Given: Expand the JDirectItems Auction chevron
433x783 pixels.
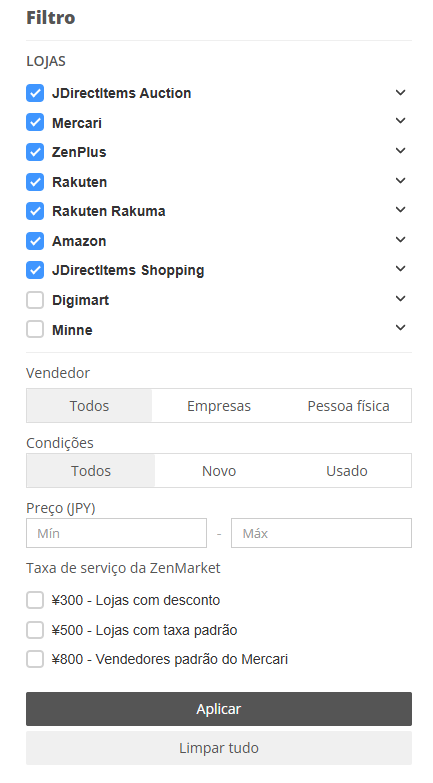Looking at the screenshot, I should pos(400,92).
